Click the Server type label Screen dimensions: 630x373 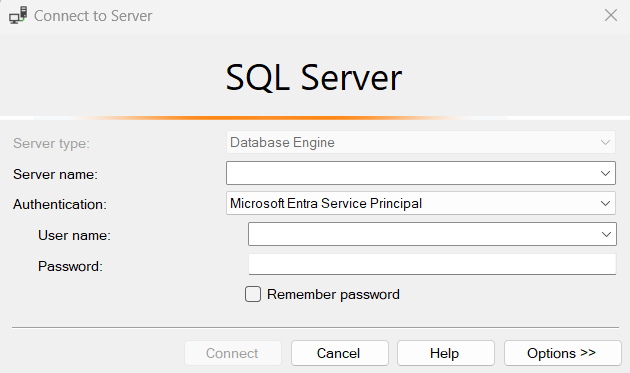51,143
